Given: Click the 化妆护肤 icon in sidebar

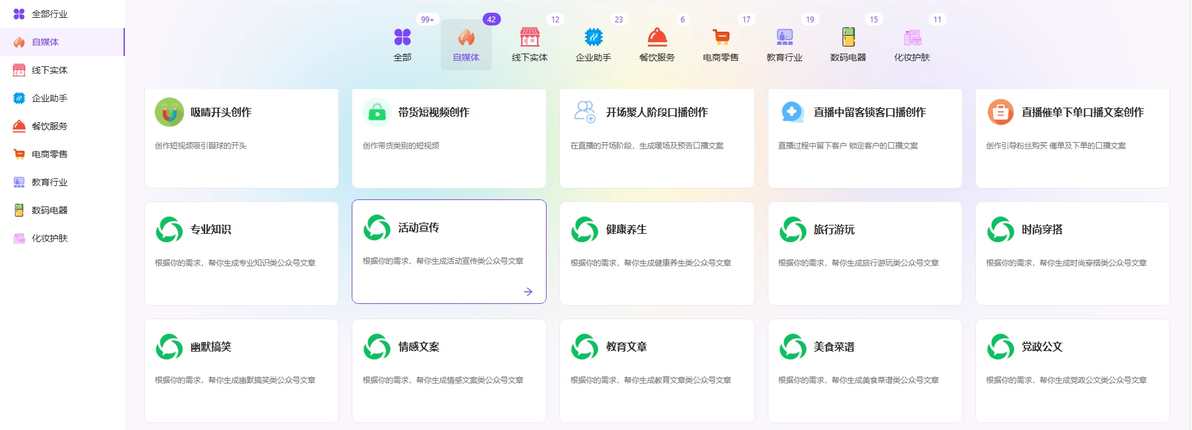Looking at the screenshot, I should point(19,239).
